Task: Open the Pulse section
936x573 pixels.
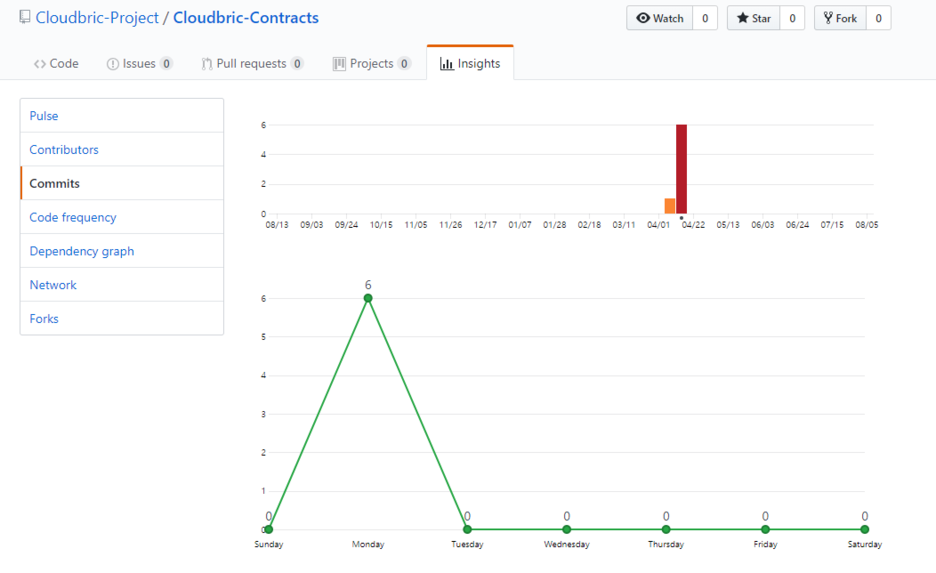Action: pos(122,116)
